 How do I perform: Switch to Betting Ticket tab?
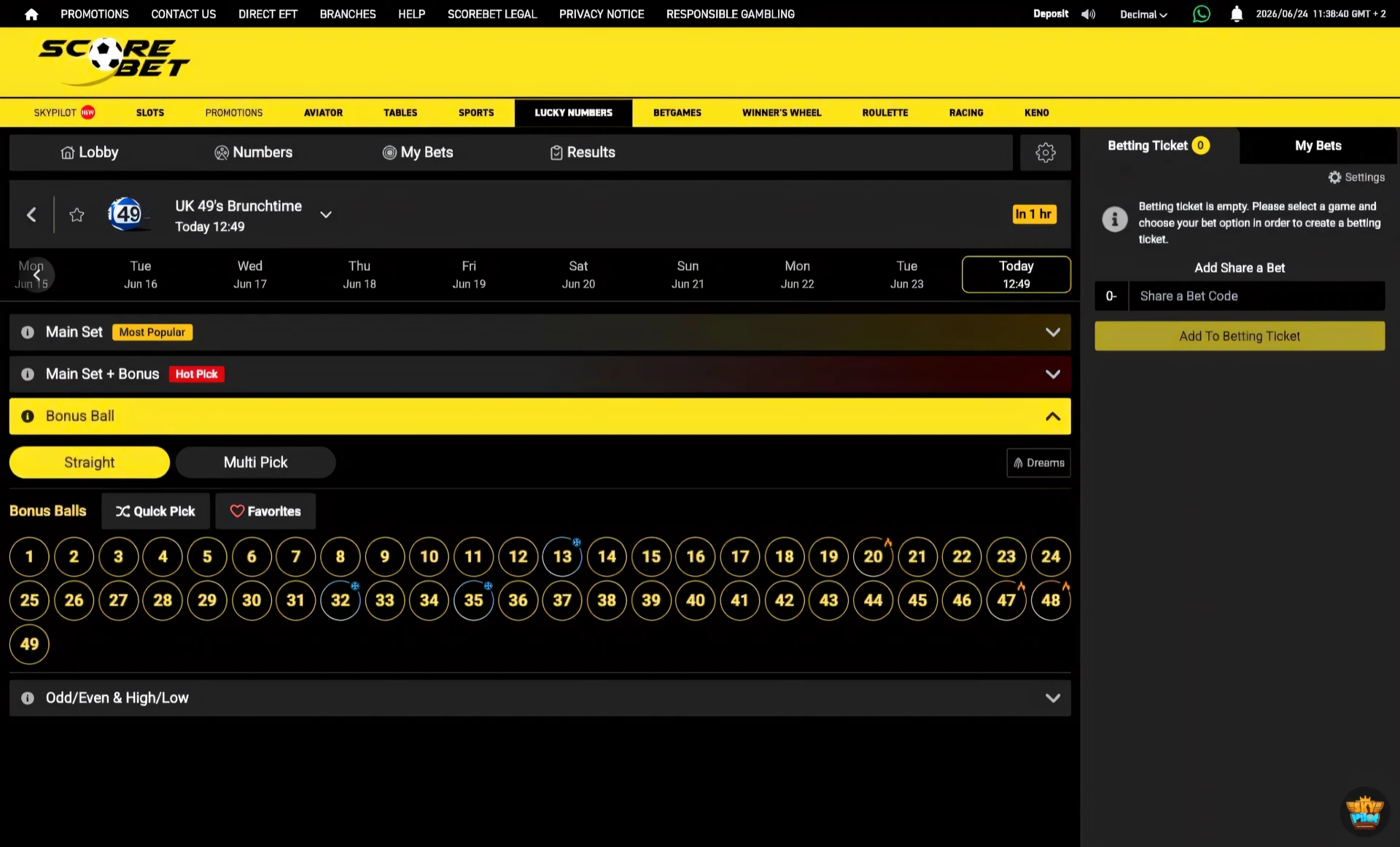click(x=1159, y=146)
